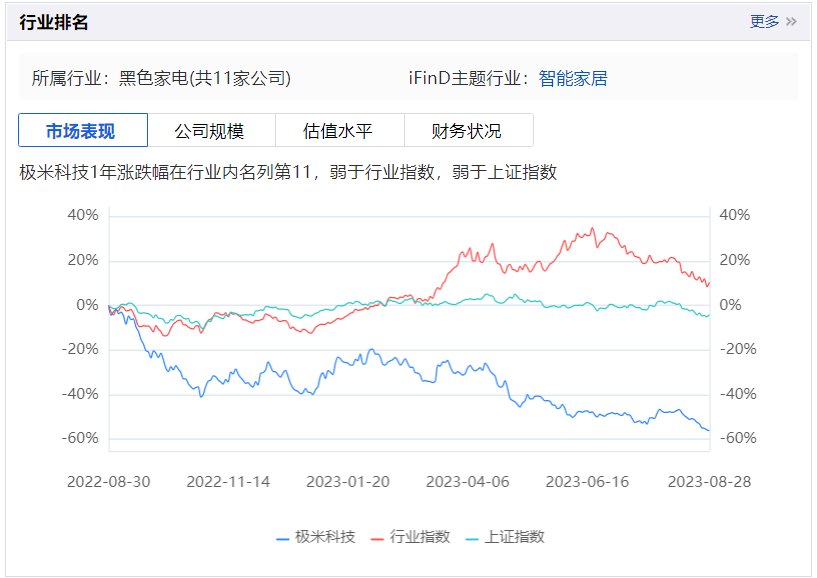Click the 2022-08-30 start date label
This screenshot has width=817, height=578.
pyautogui.click(x=109, y=481)
